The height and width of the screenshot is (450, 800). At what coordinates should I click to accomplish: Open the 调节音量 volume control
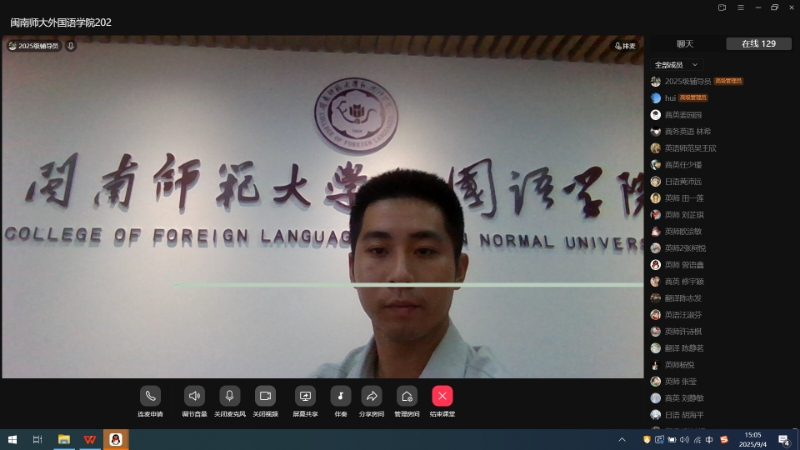pos(194,396)
